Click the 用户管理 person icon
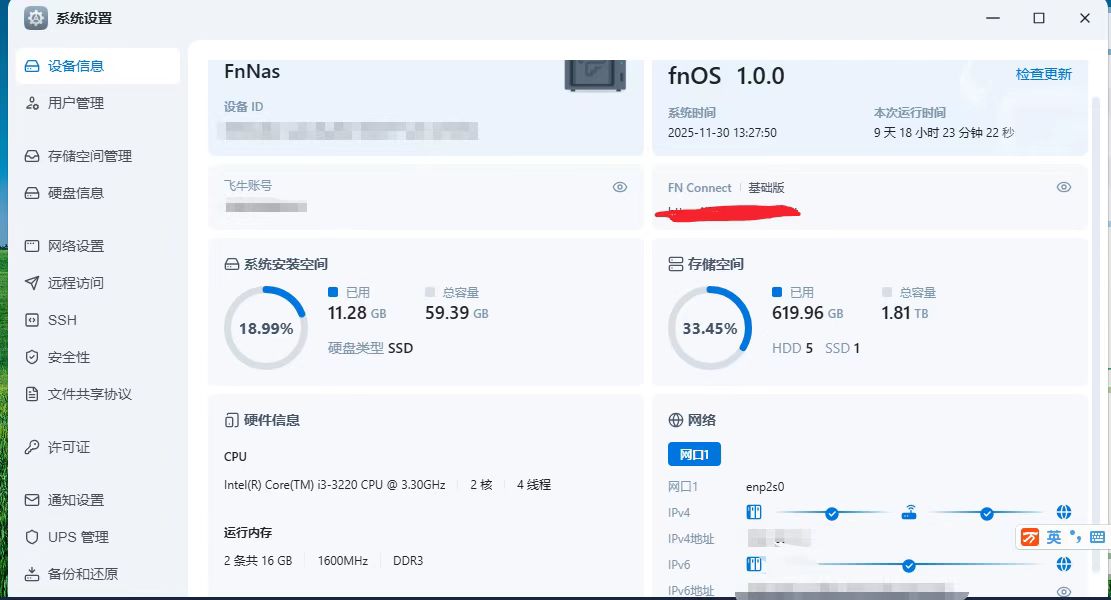Image resolution: width=1111 pixels, height=600 pixels. tap(32, 103)
